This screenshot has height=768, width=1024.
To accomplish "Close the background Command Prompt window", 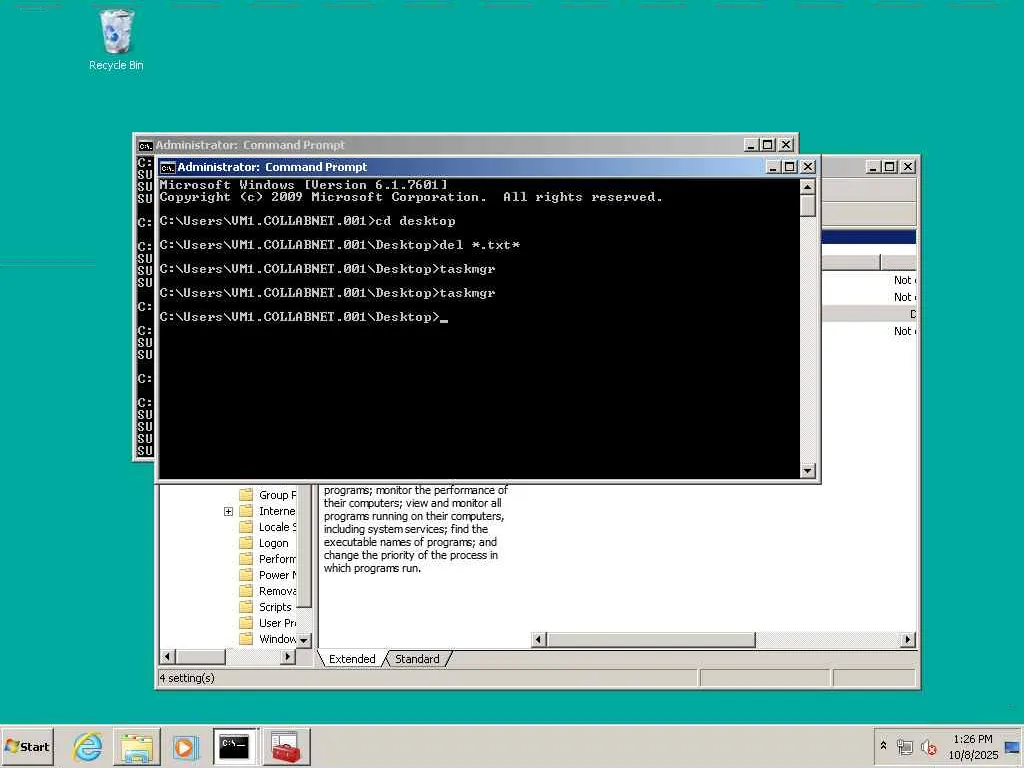I will coord(786,145).
